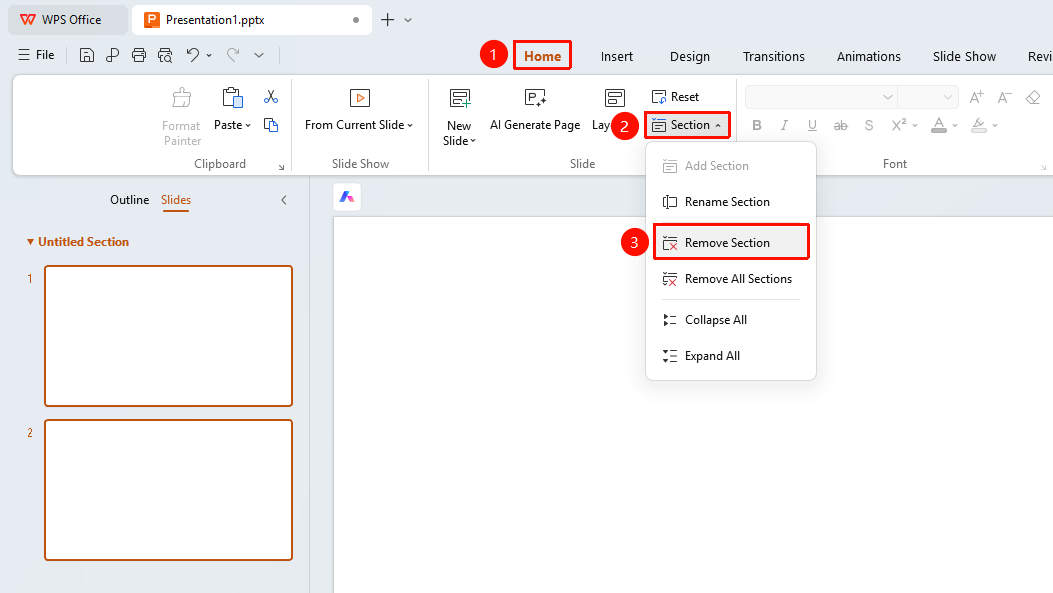Click the AI assistant icon above the slide

coord(347,197)
